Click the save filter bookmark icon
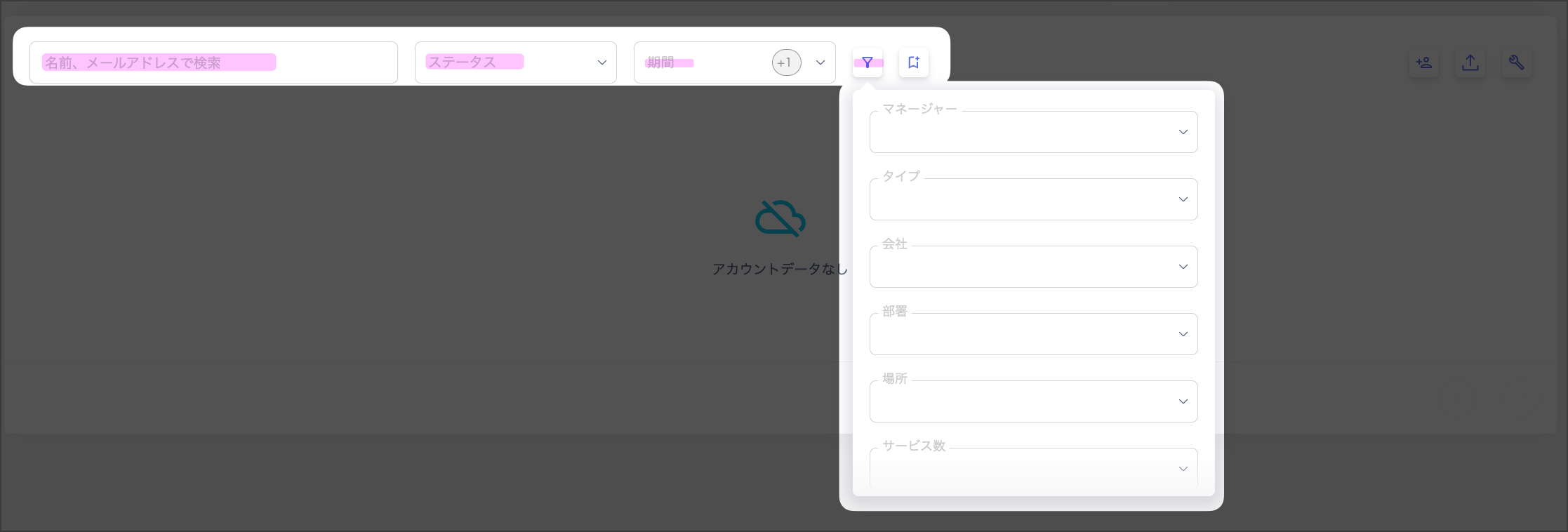Screen dimensions: 1568x532 coord(914,62)
